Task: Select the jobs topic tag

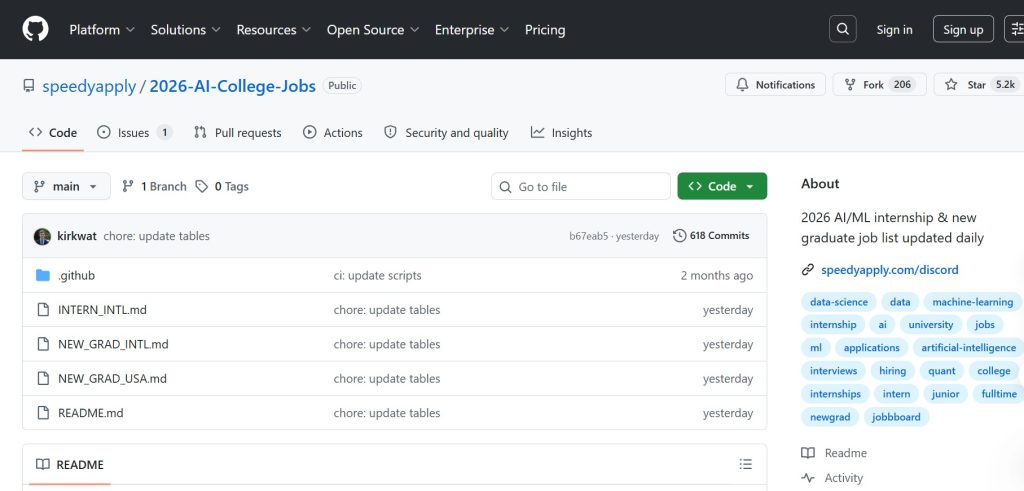Action: click(x=984, y=325)
